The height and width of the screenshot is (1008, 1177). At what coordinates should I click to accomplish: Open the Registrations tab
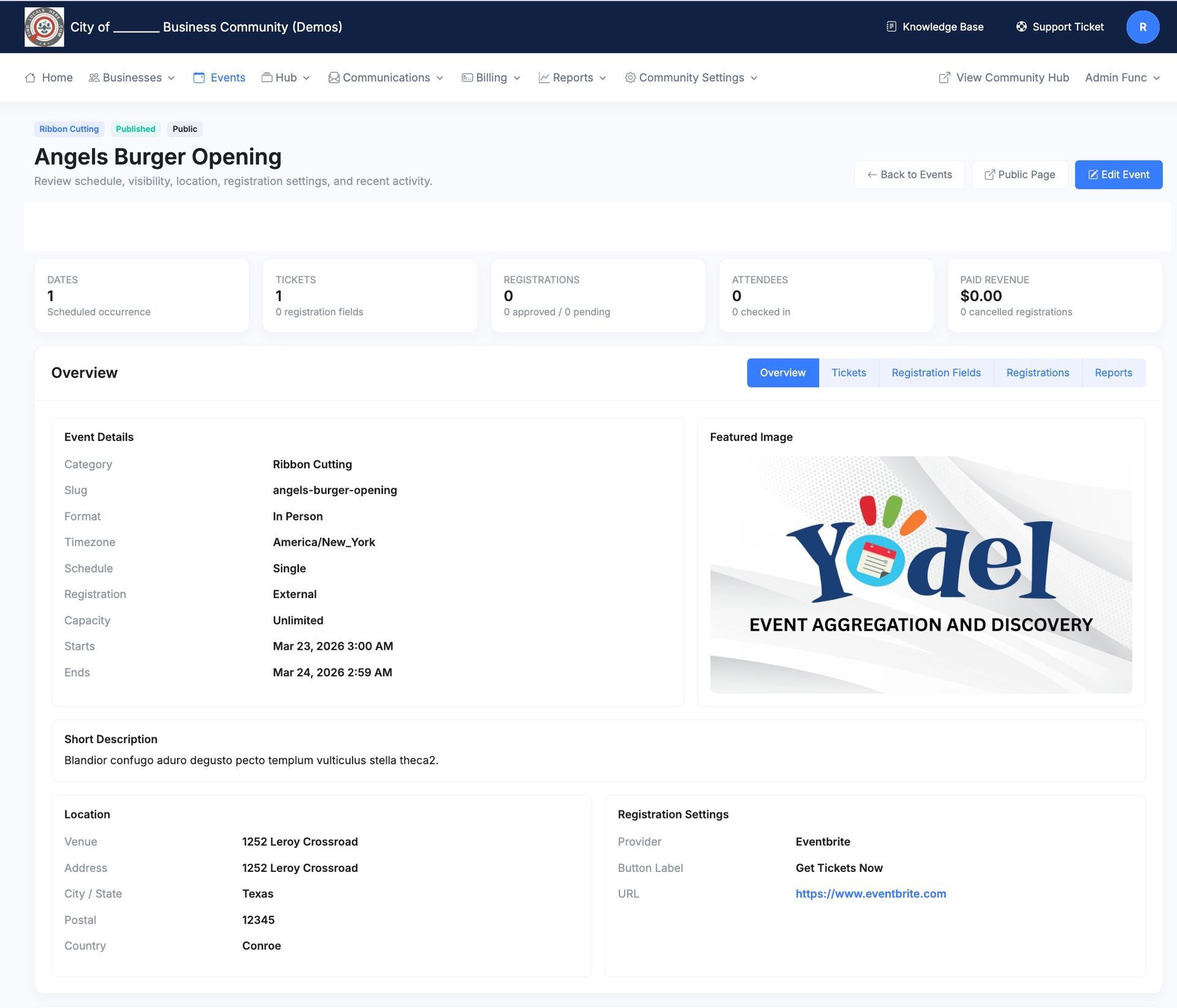pos(1037,372)
